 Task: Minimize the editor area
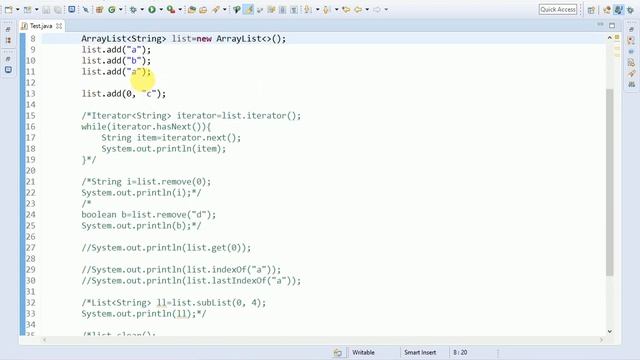(x=600, y=25)
